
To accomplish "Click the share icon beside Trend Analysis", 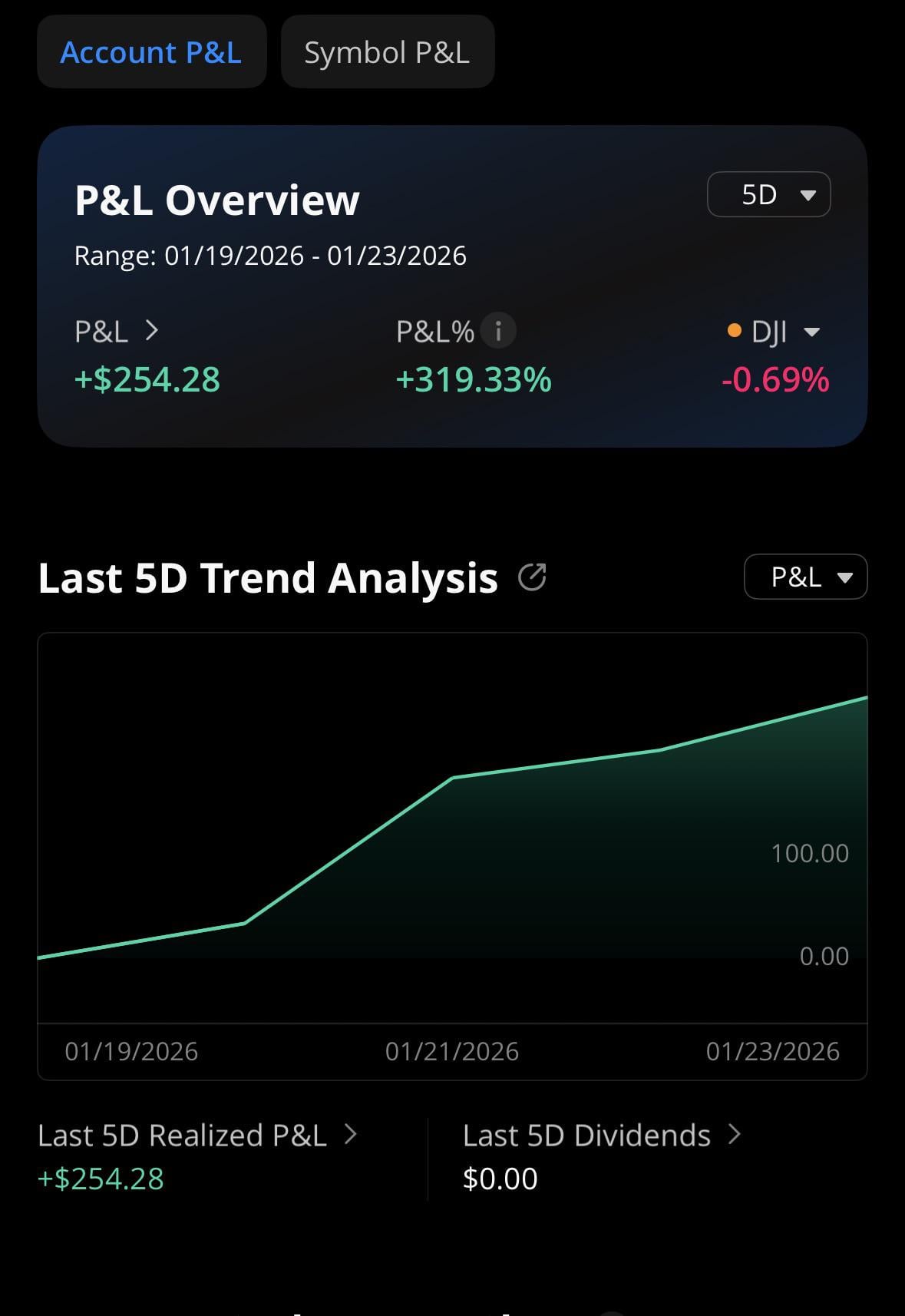I will pos(532,577).
